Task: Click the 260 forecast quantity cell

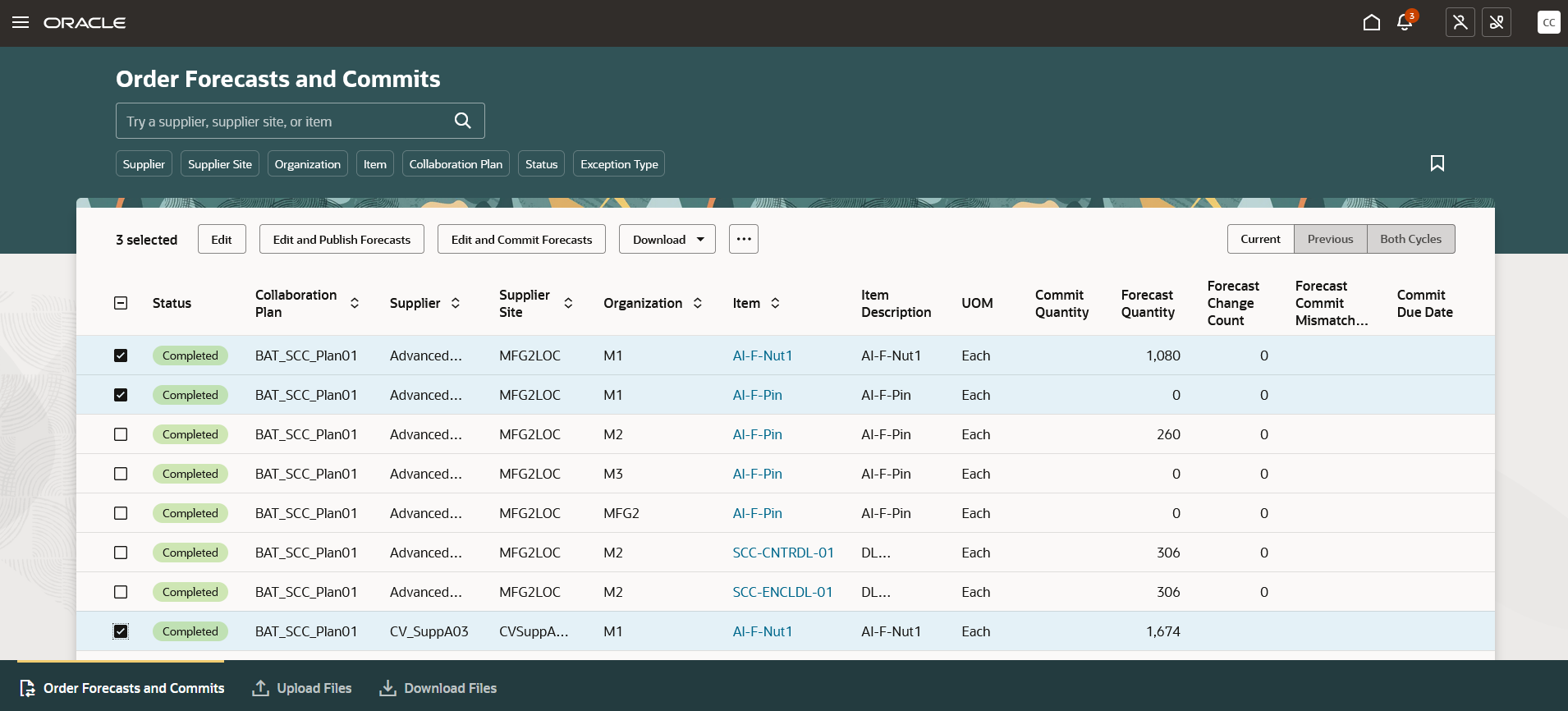Action: (1168, 434)
